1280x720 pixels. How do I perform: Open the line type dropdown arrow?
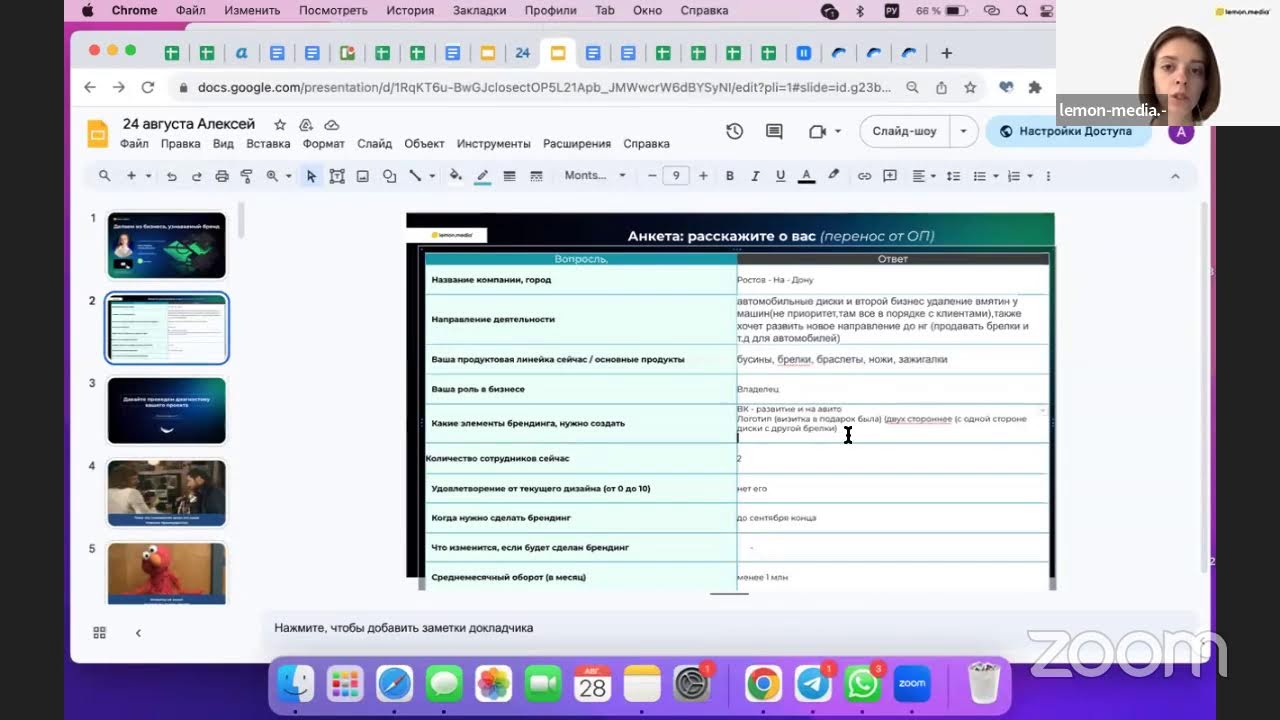pyautogui.click(x=432, y=176)
